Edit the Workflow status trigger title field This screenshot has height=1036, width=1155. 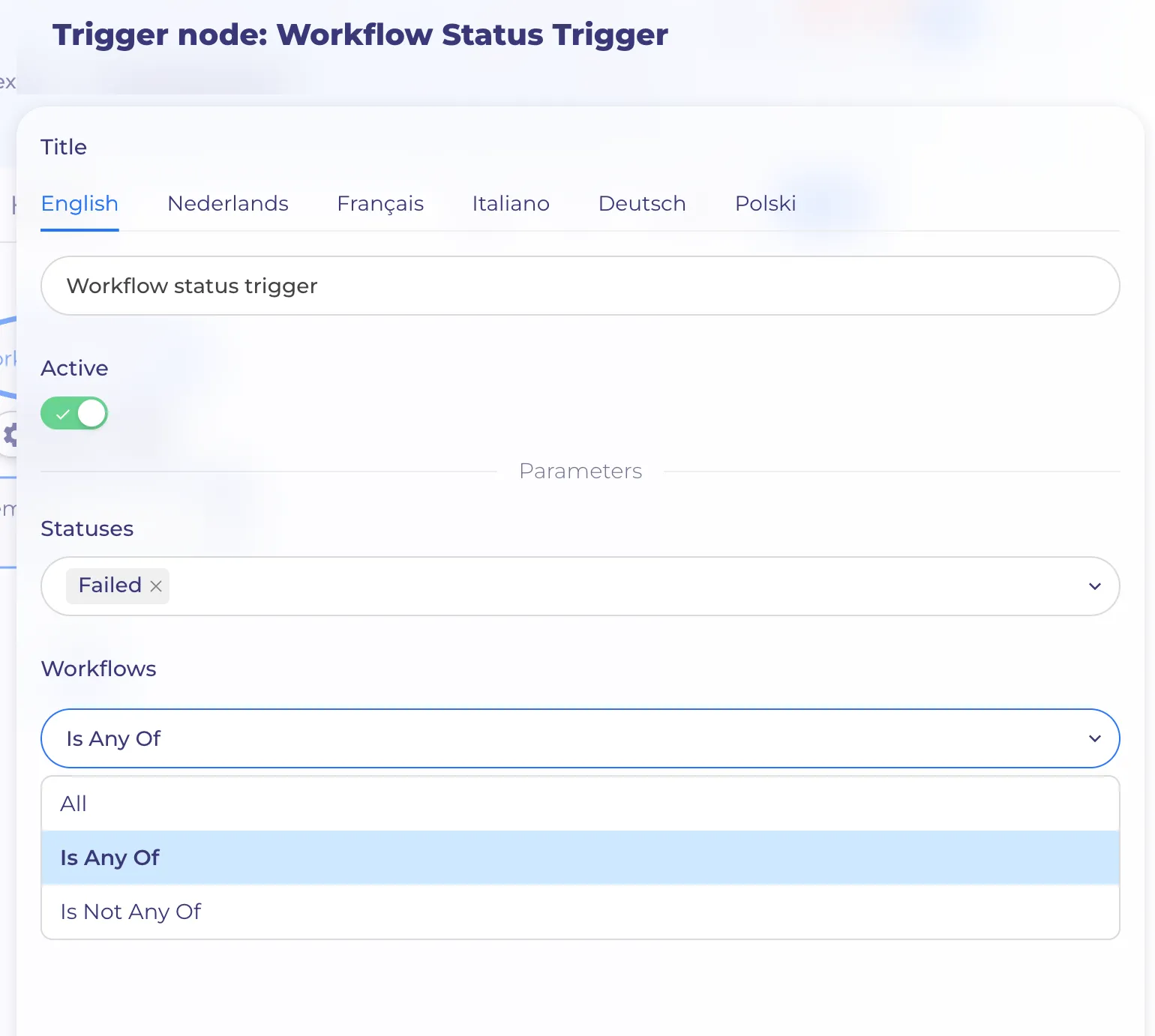(580, 286)
